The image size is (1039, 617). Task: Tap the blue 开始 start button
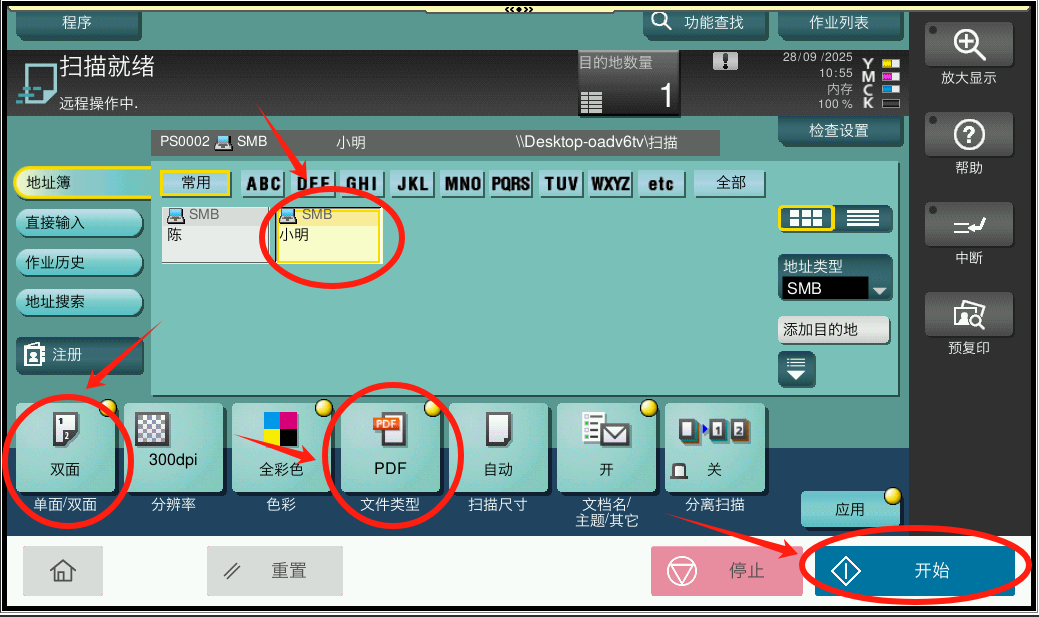pos(914,571)
